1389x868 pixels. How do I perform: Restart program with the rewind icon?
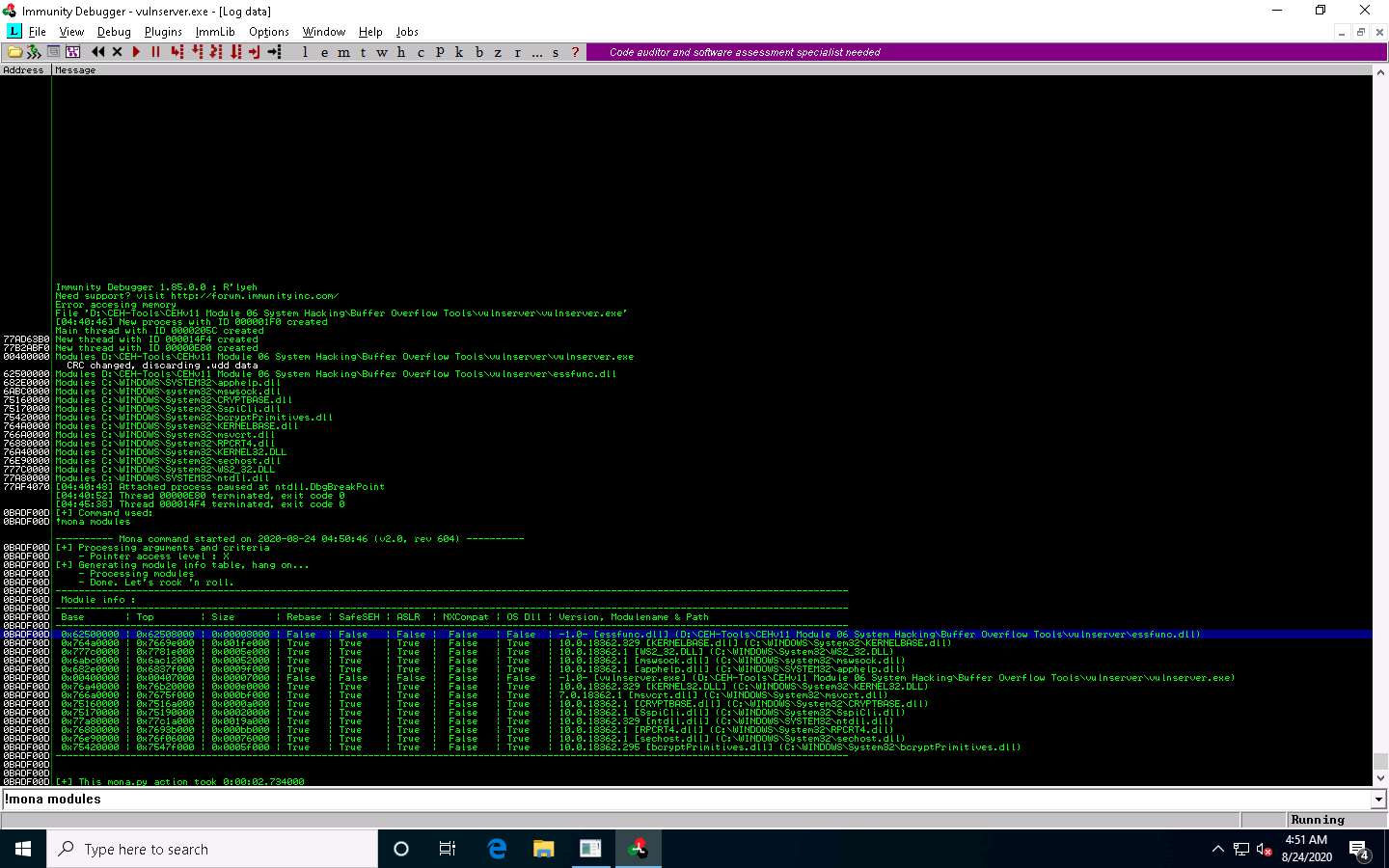pyautogui.click(x=98, y=52)
